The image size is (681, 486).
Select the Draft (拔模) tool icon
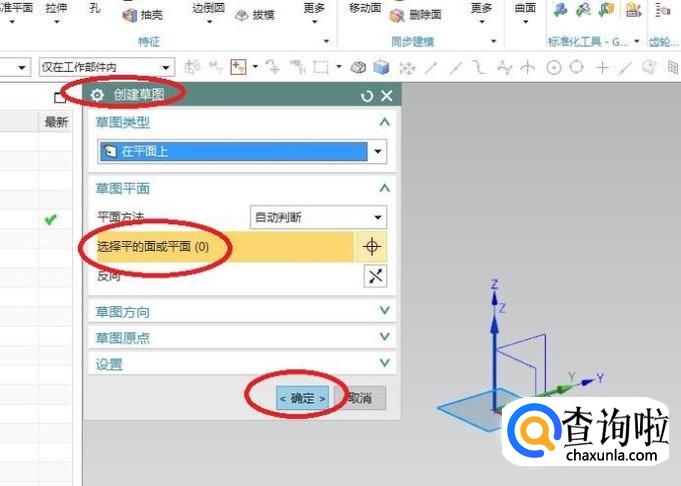coord(241,15)
